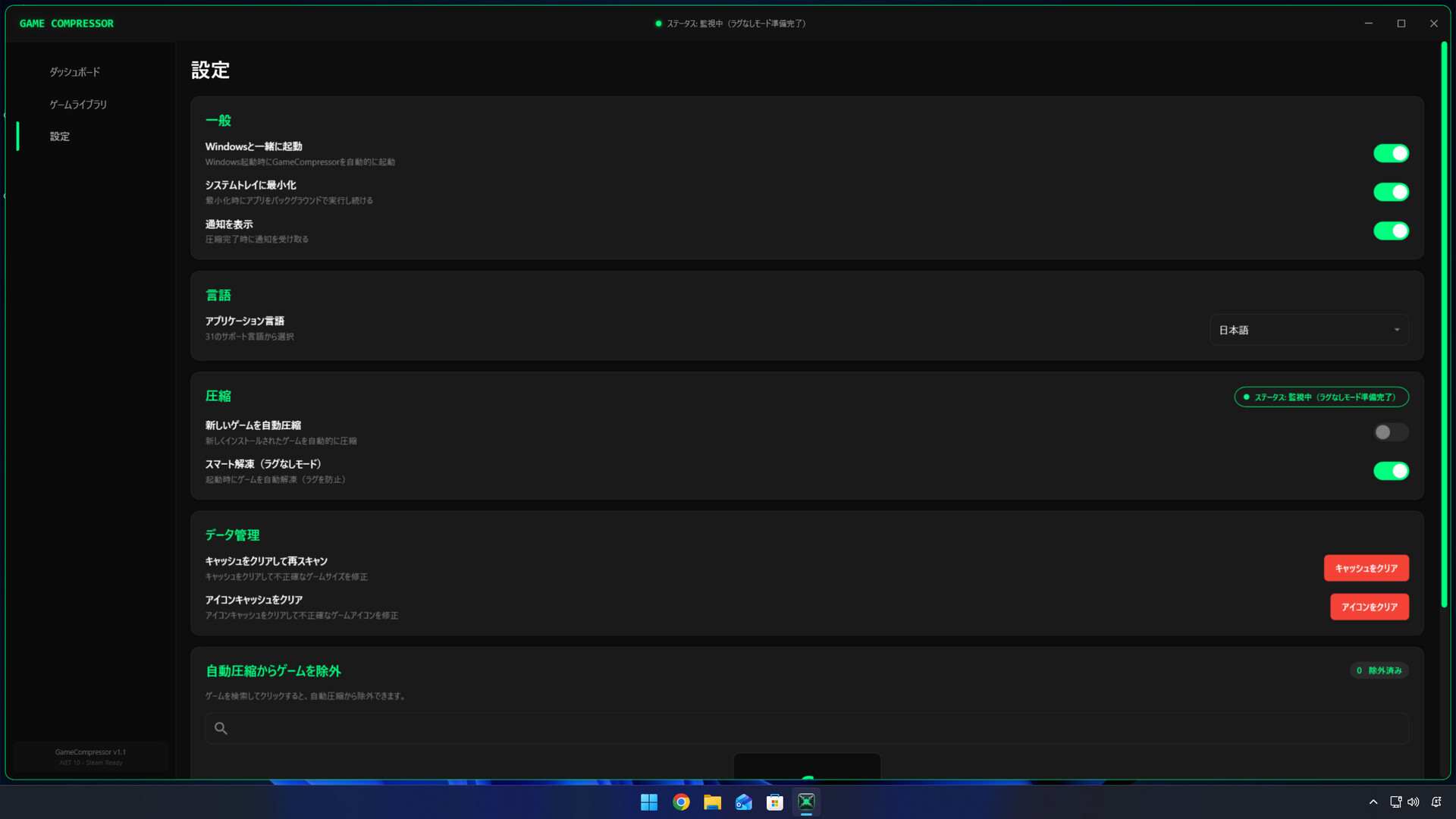Click the language dropdown arrow

(x=1397, y=330)
